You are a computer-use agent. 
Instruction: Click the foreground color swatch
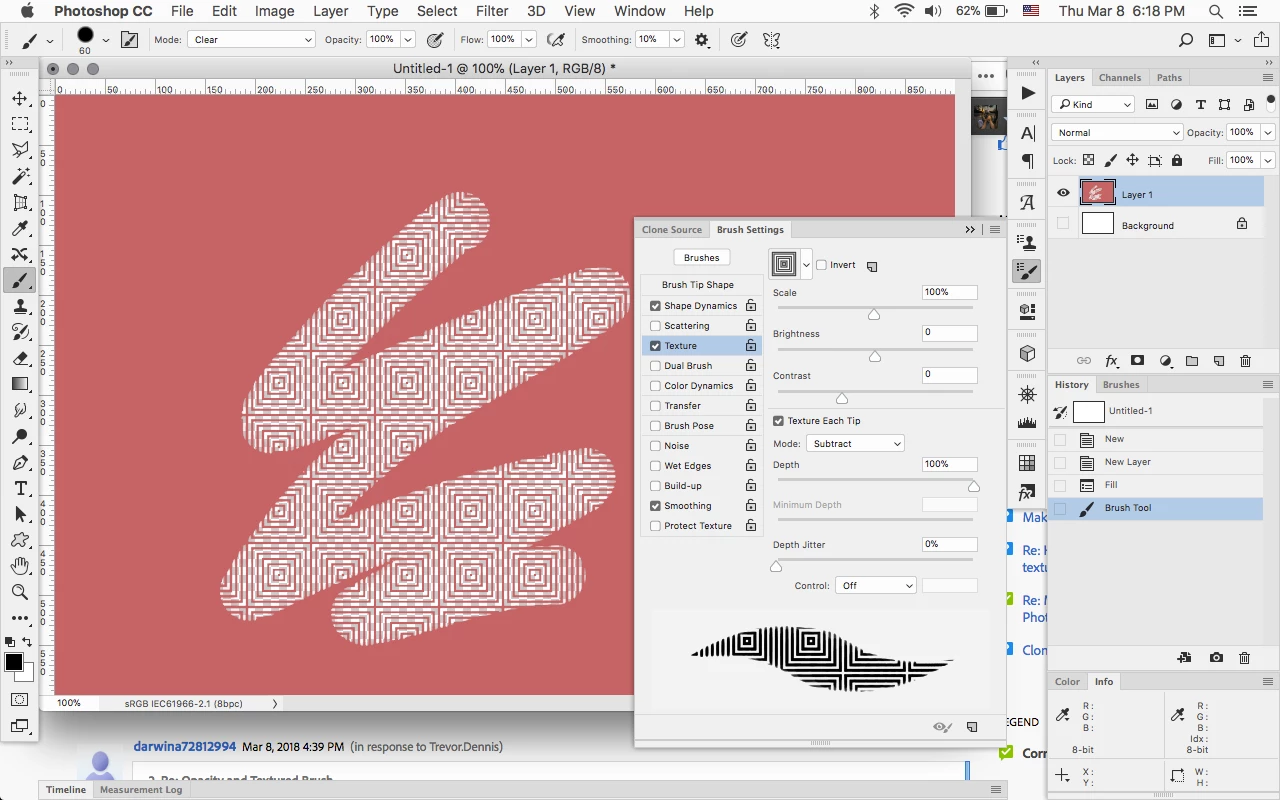point(13,662)
